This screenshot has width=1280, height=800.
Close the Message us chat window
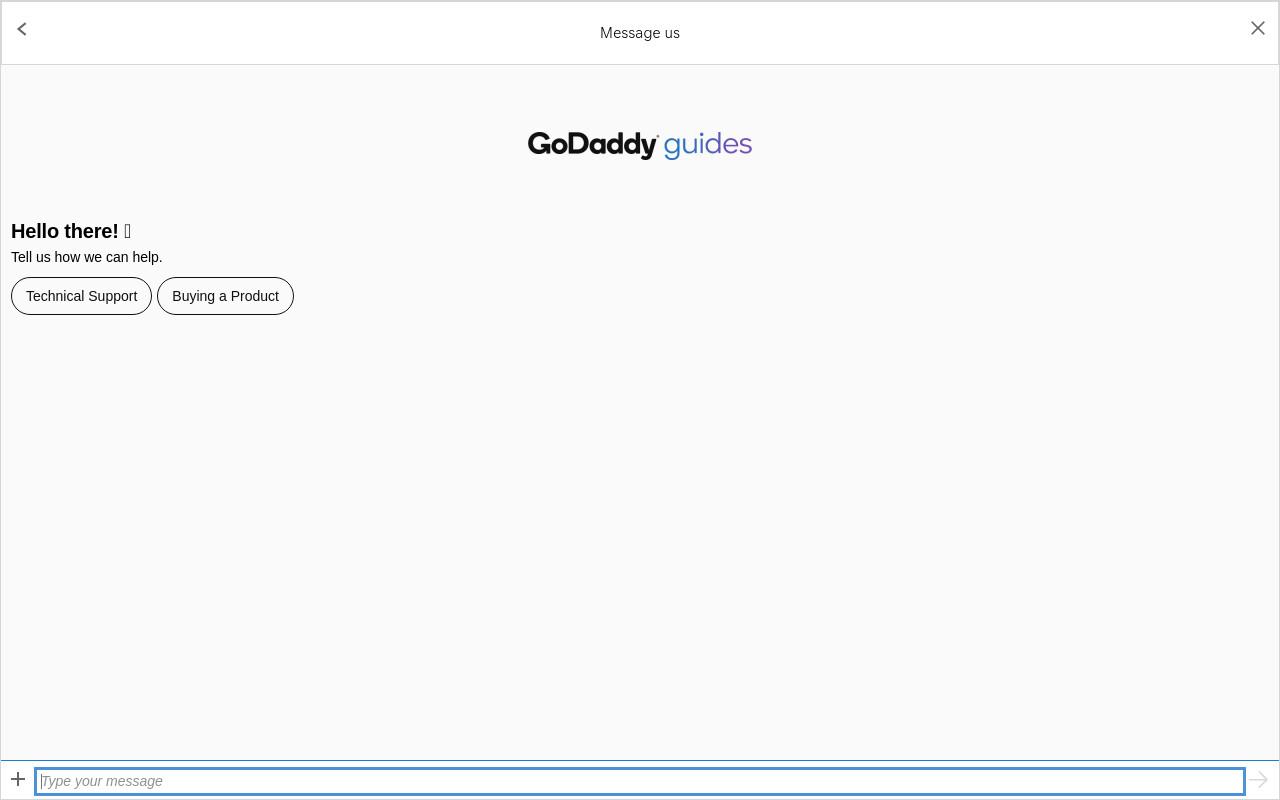click(x=1258, y=28)
